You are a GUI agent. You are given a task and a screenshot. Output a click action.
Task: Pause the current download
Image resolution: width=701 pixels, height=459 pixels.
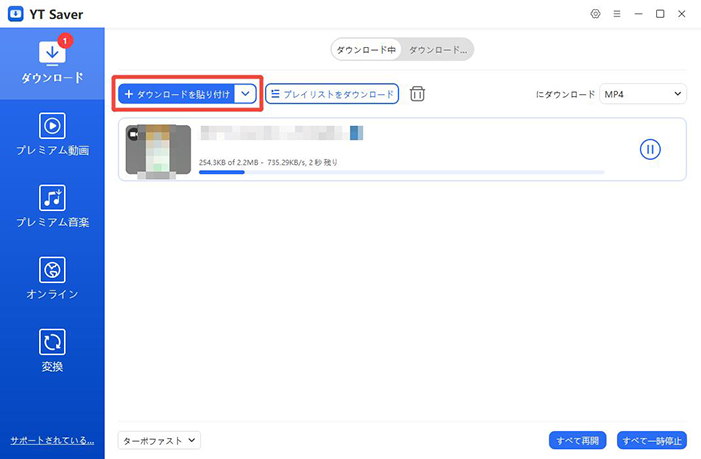coord(650,149)
